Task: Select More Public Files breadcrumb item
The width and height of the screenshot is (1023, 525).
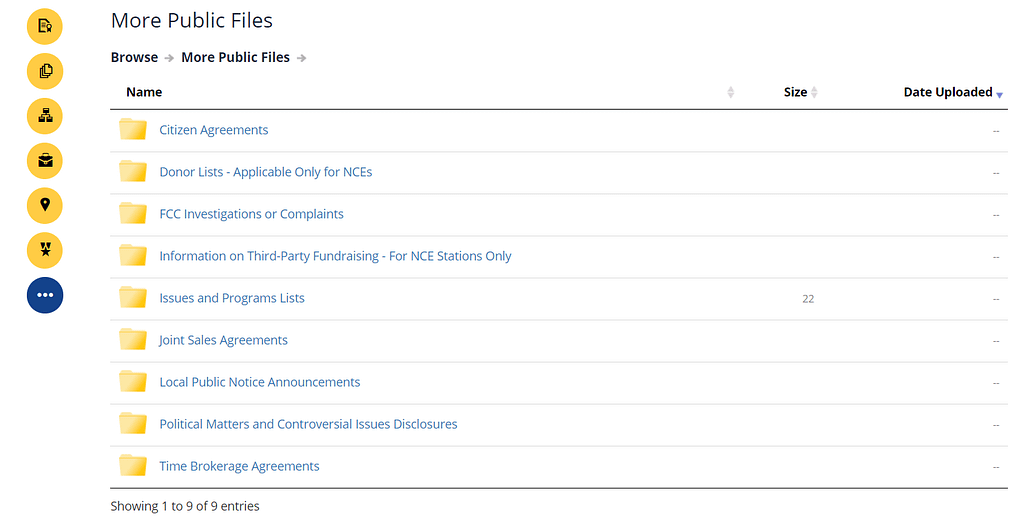Action: [x=235, y=57]
